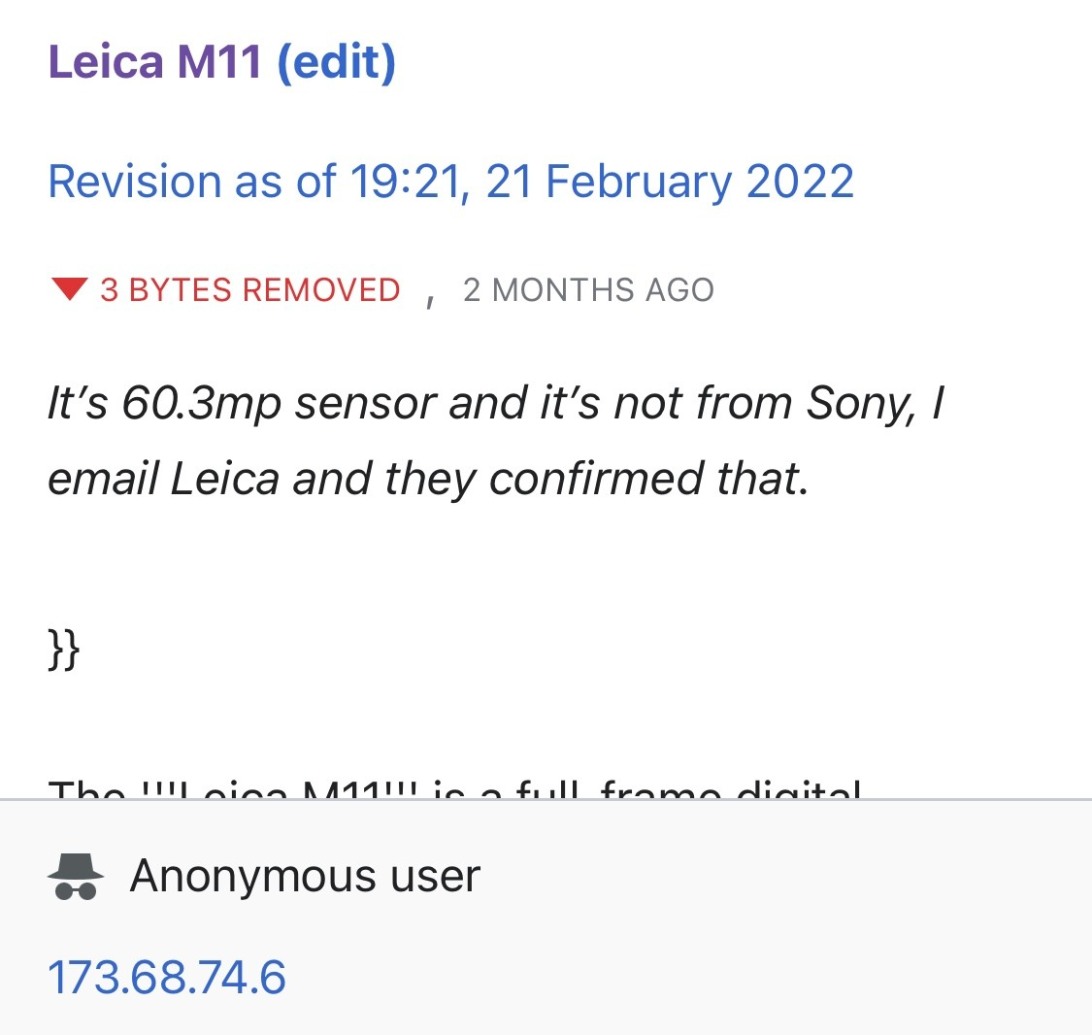Click the '3 BYTES REMOVED' label
The image size is (1092, 1035).
click(x=250, y=291)
